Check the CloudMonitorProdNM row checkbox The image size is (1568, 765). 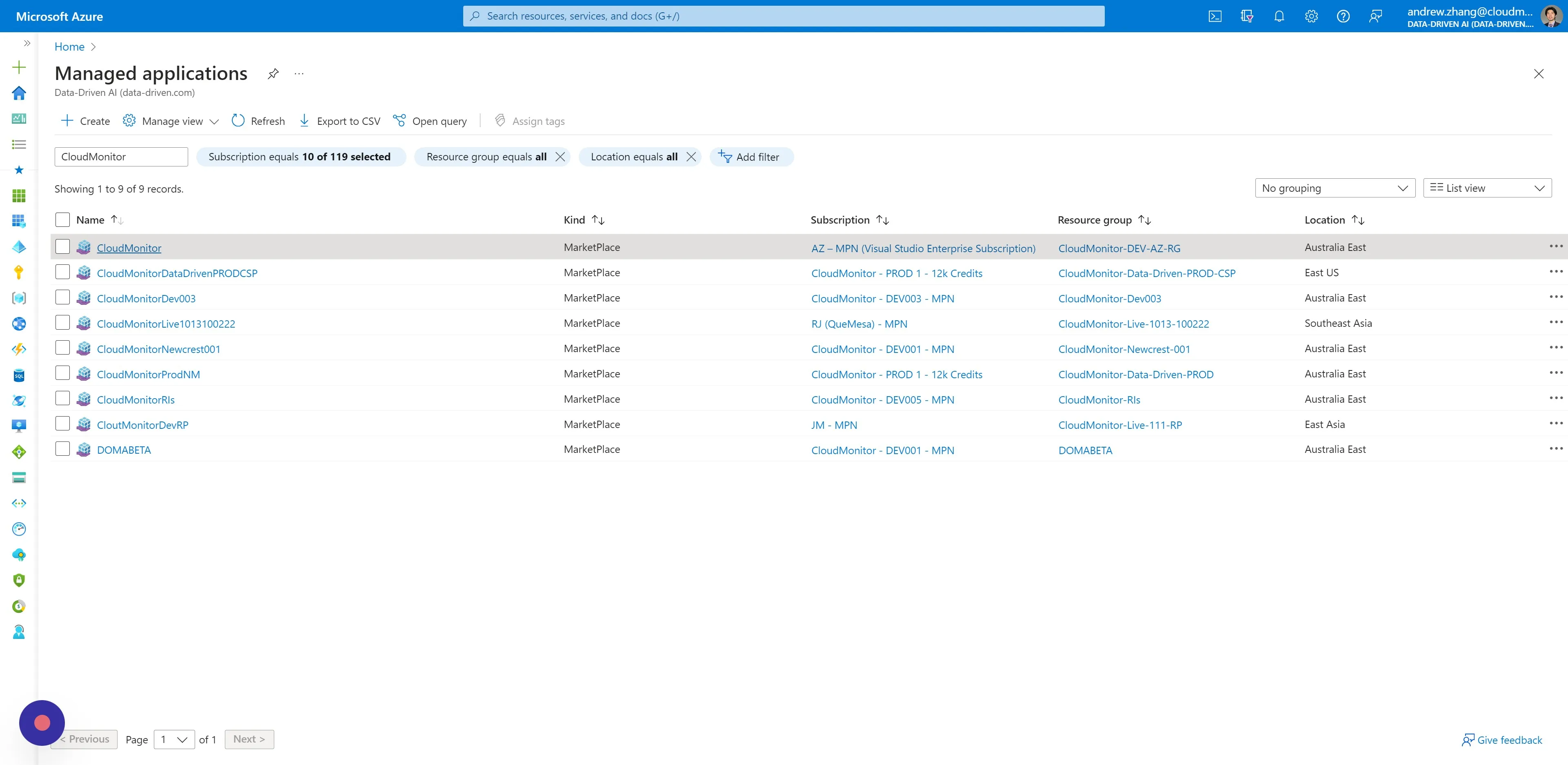(x=63, y=373)
